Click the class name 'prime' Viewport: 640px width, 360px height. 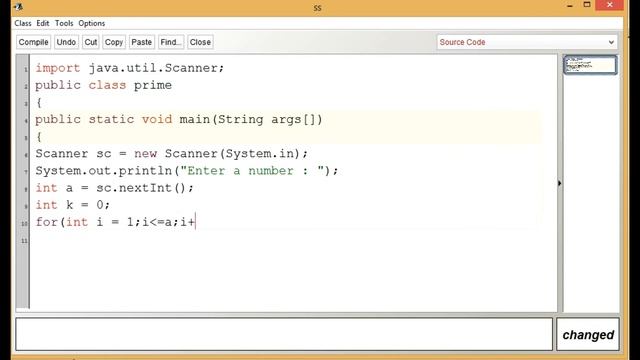point(153,86)
